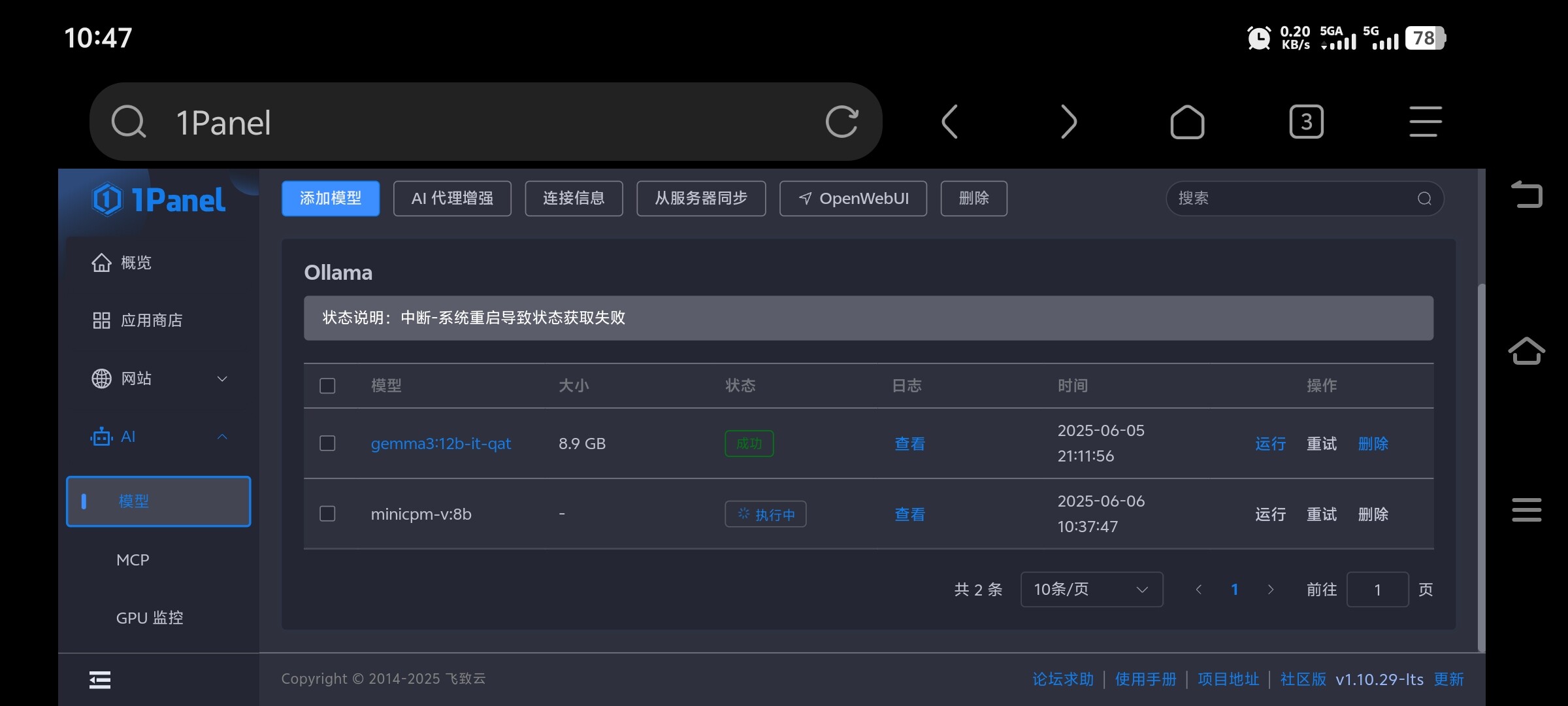Click the search magnifier in model search box
This screenshot has width=1568, height=706.
[x=1424, y=199]
